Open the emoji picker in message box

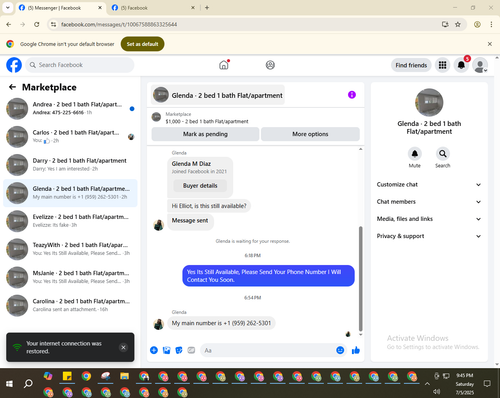(x=340, y=350)
